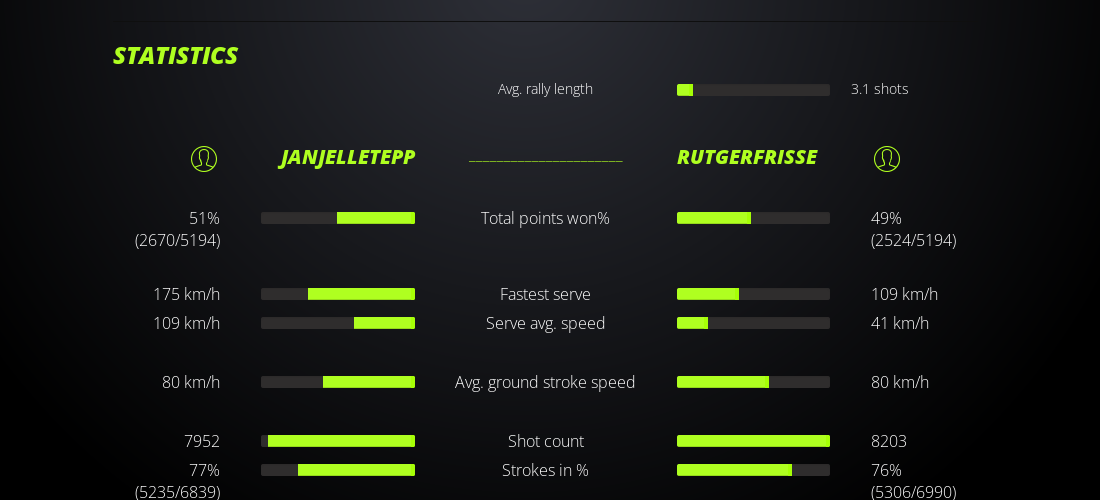Image resolution: width=1100 pixels, height=500 pixels.
Task: Click JANJELLETEPP's Avg. ground stroke speed bar
Action: [x=338, y=382]
